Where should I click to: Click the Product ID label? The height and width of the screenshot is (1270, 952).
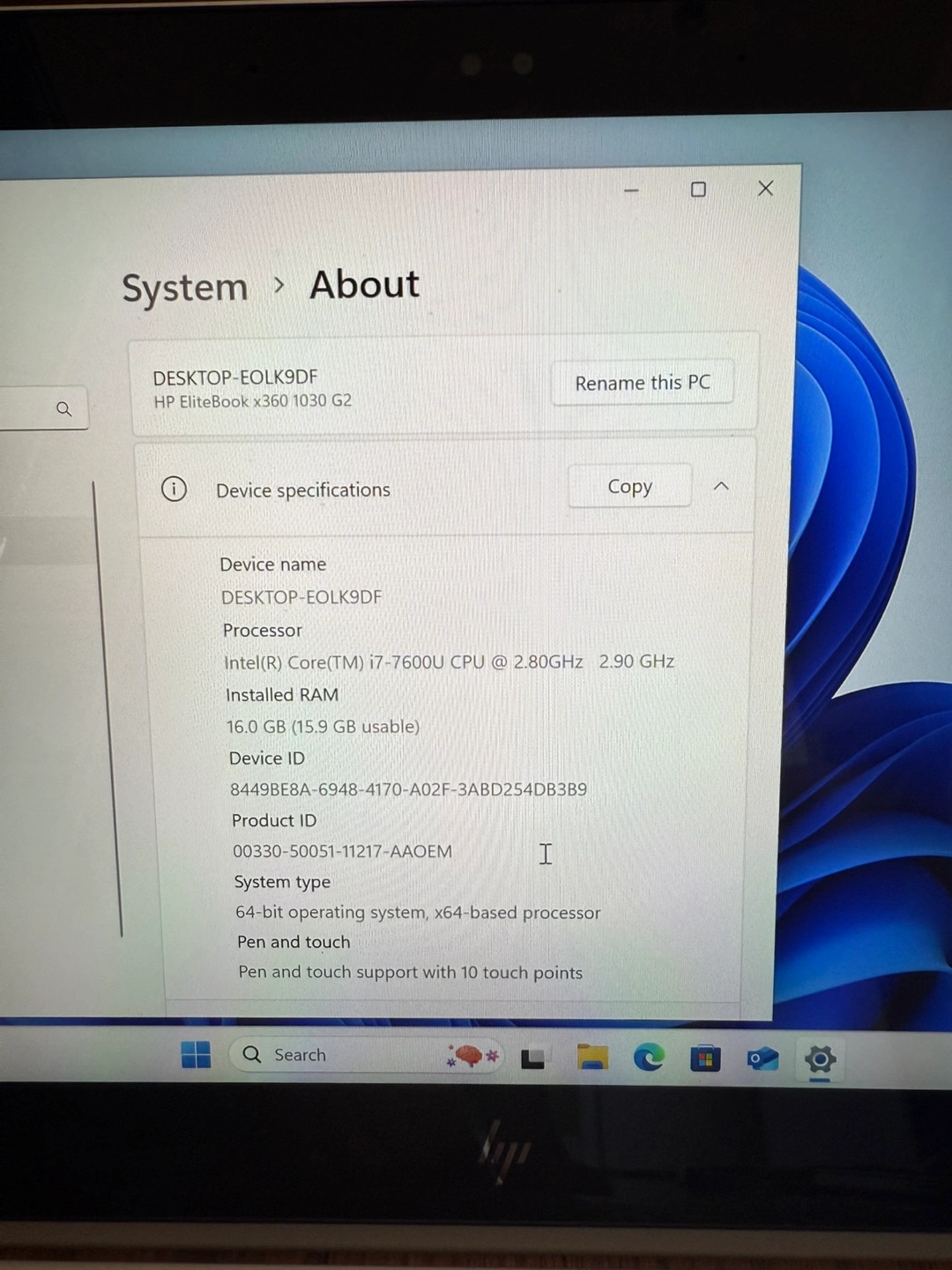click(x=274, y=820)
